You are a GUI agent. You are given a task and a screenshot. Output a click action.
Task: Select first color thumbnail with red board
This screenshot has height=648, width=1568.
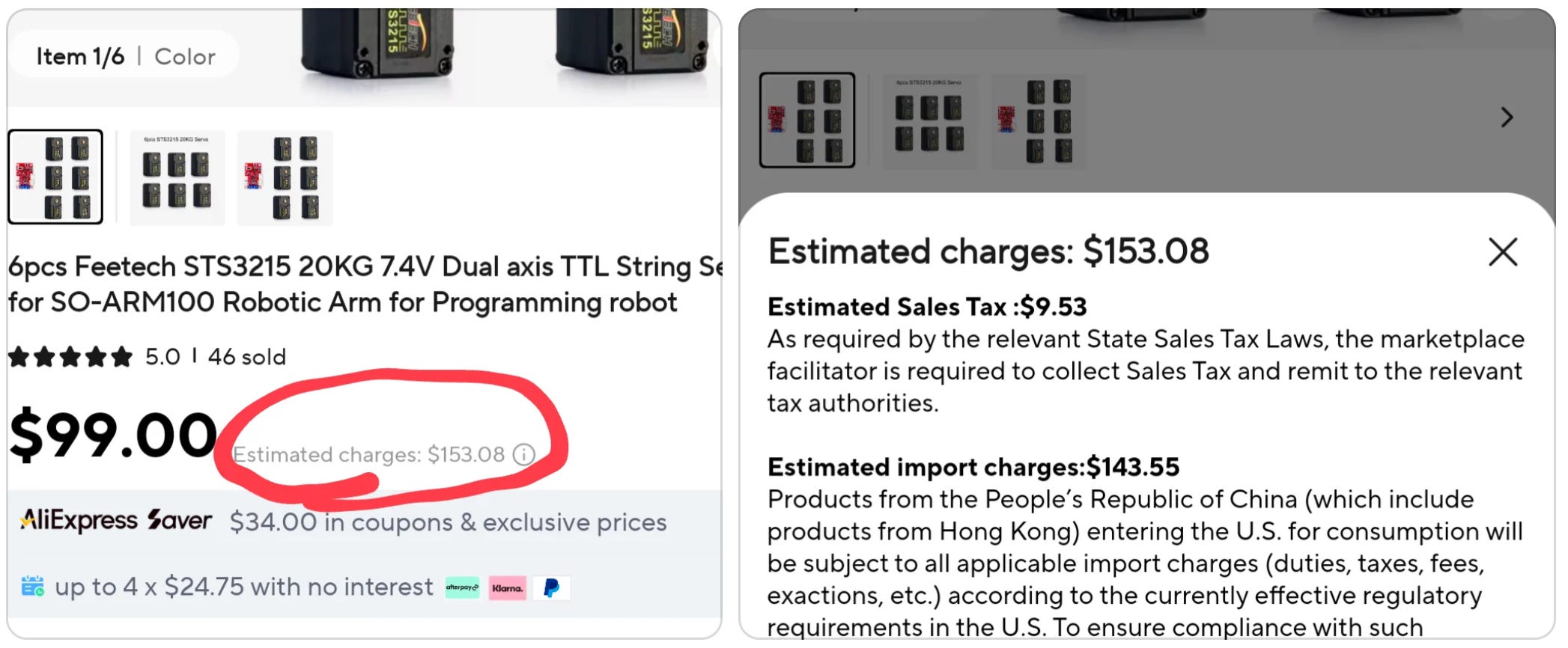(x=55, y=177)
